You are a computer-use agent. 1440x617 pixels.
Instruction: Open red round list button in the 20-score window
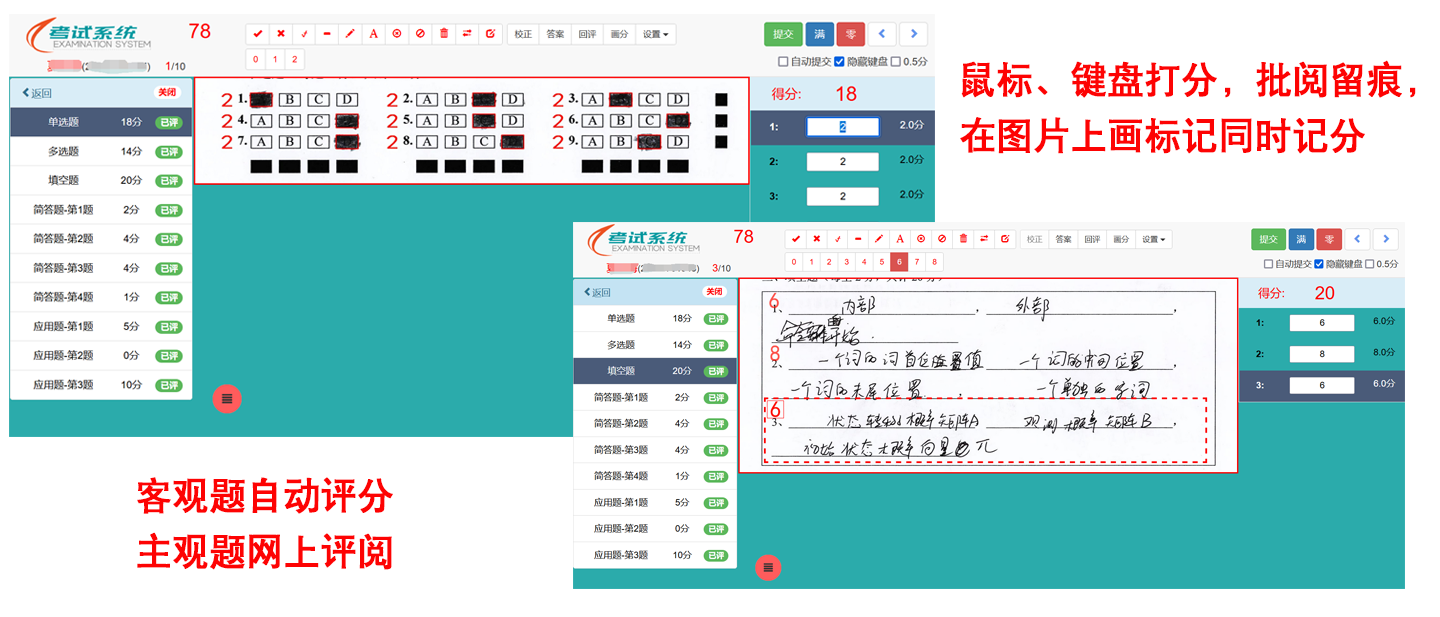(768, 567)
